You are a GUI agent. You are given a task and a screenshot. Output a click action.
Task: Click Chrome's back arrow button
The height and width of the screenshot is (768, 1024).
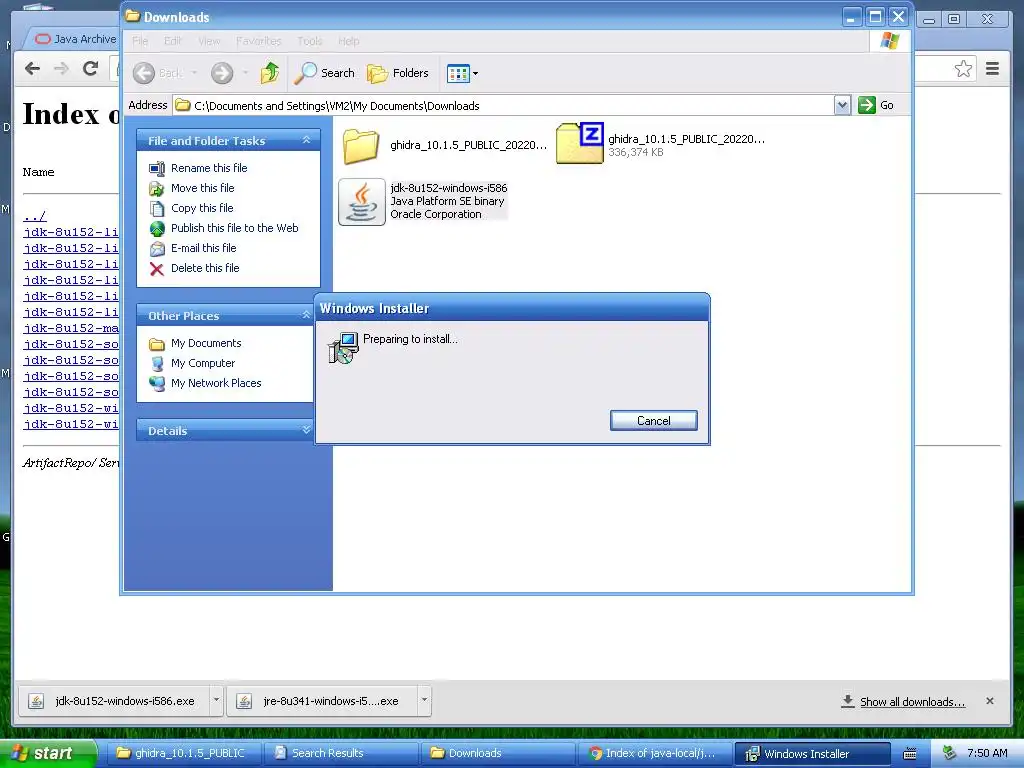32,69
